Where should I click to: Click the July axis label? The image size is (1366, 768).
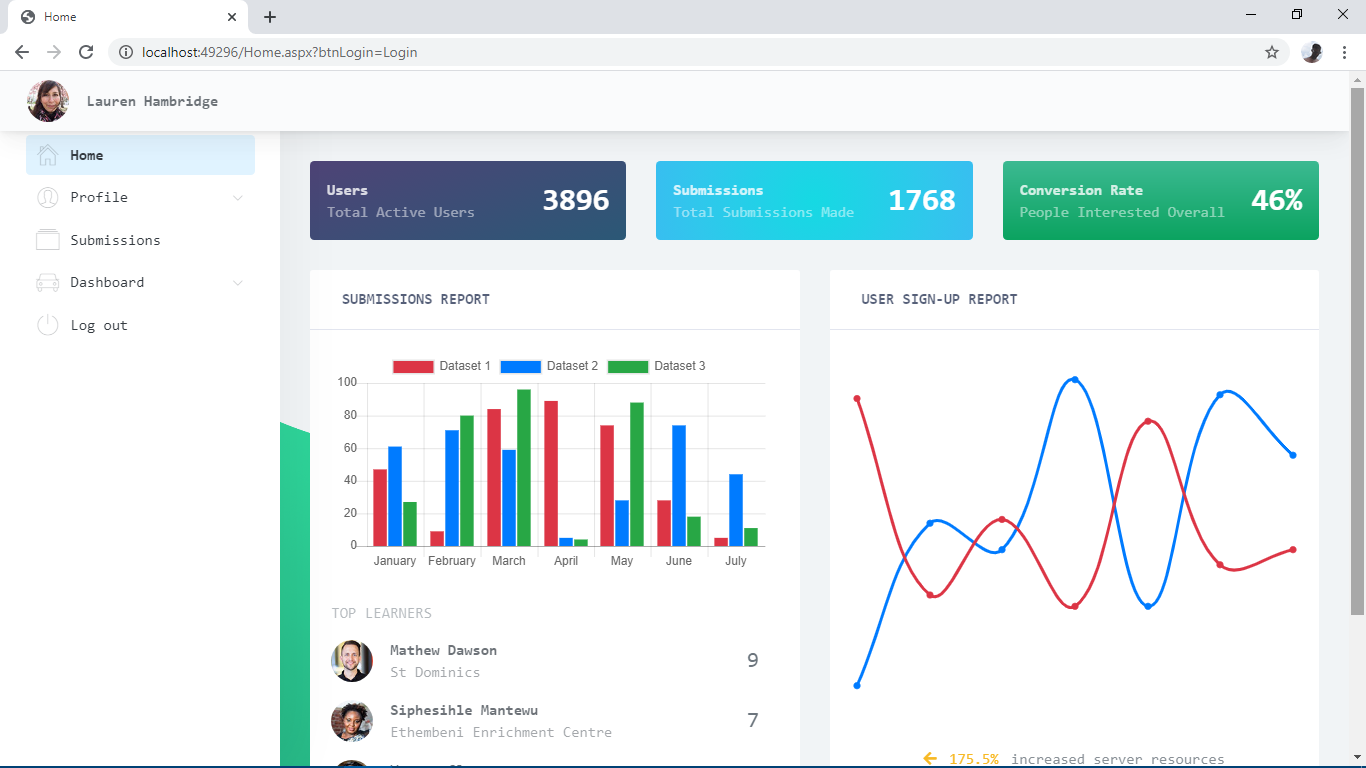736,561
